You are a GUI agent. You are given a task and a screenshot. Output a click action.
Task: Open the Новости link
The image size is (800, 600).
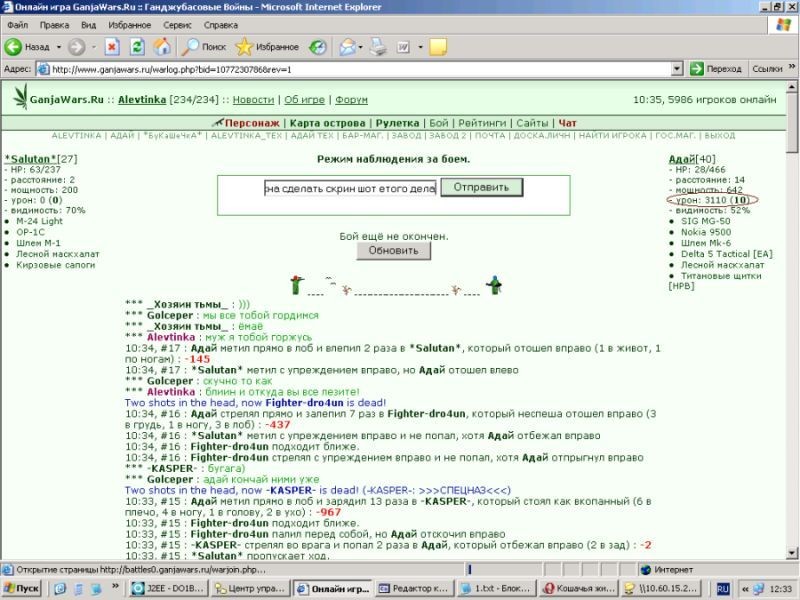click(x=253, y=99)
